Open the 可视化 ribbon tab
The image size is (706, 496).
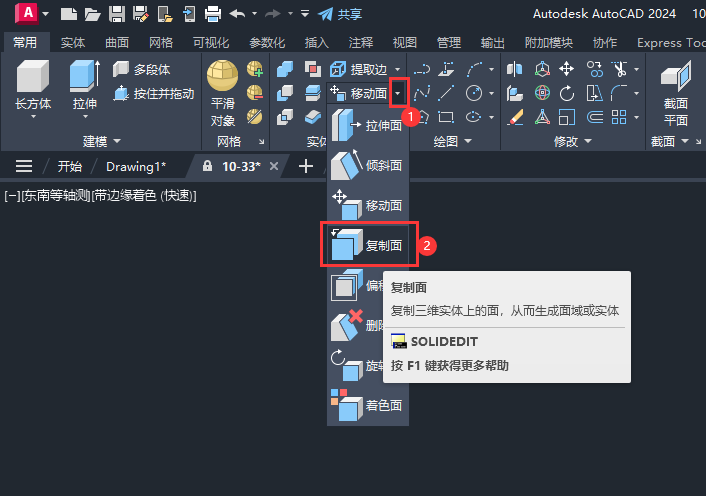coord(211,42)
